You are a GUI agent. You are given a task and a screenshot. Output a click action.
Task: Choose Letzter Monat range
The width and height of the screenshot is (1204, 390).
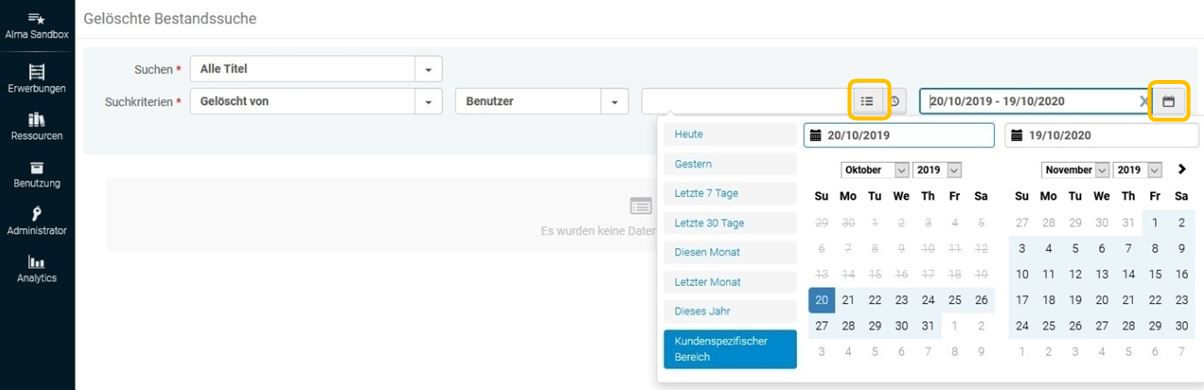(x=730, y=282)
